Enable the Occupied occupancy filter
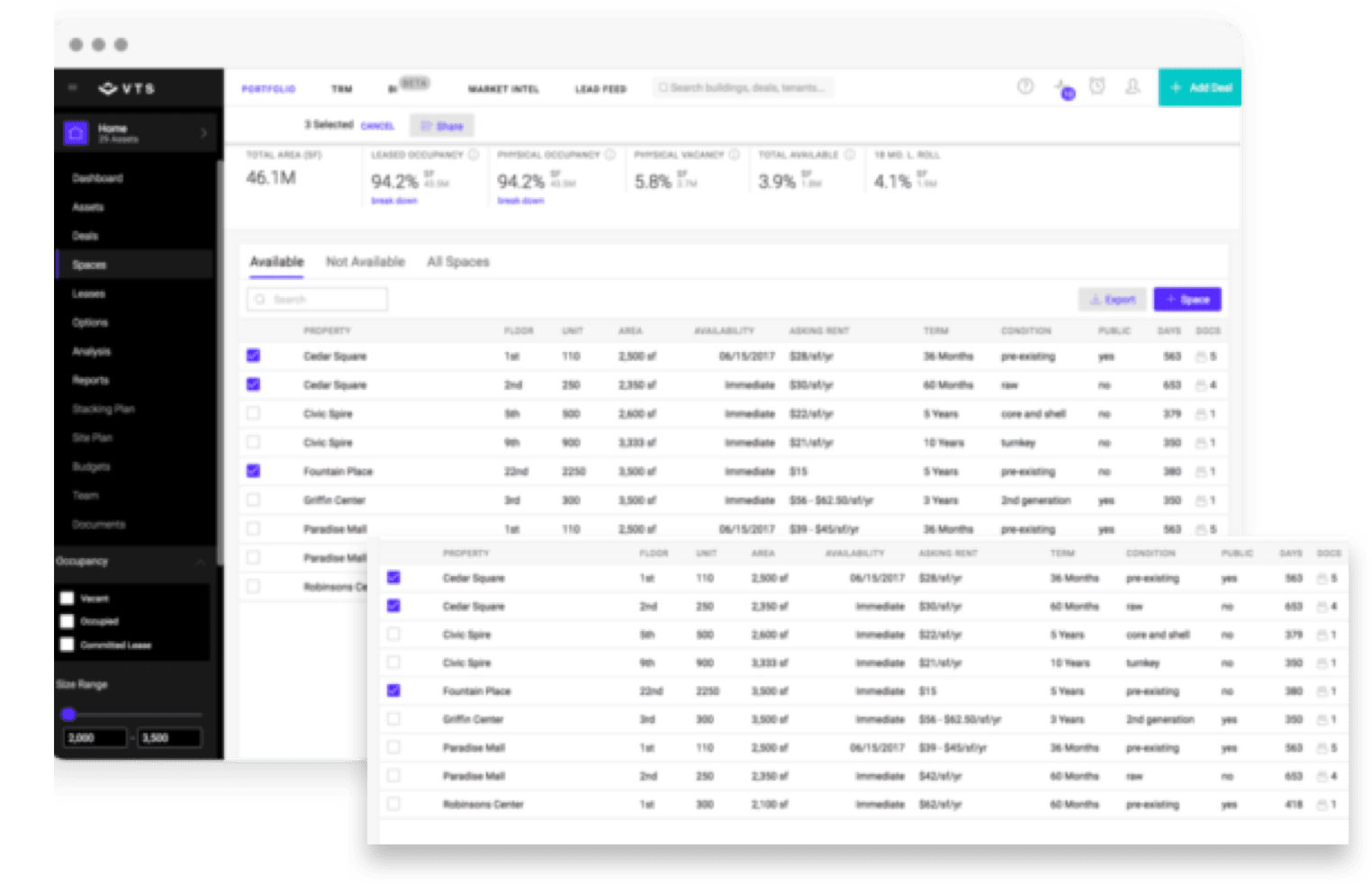1372x884 pixels. 67,621
